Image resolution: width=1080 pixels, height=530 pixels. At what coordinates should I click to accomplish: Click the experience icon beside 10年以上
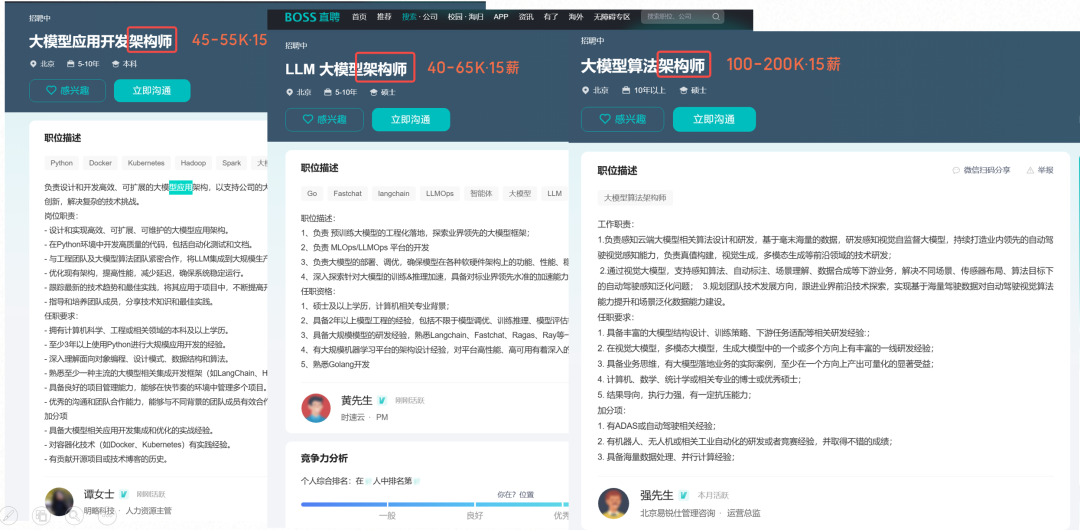pyautogui.click(x=625, y=90)
